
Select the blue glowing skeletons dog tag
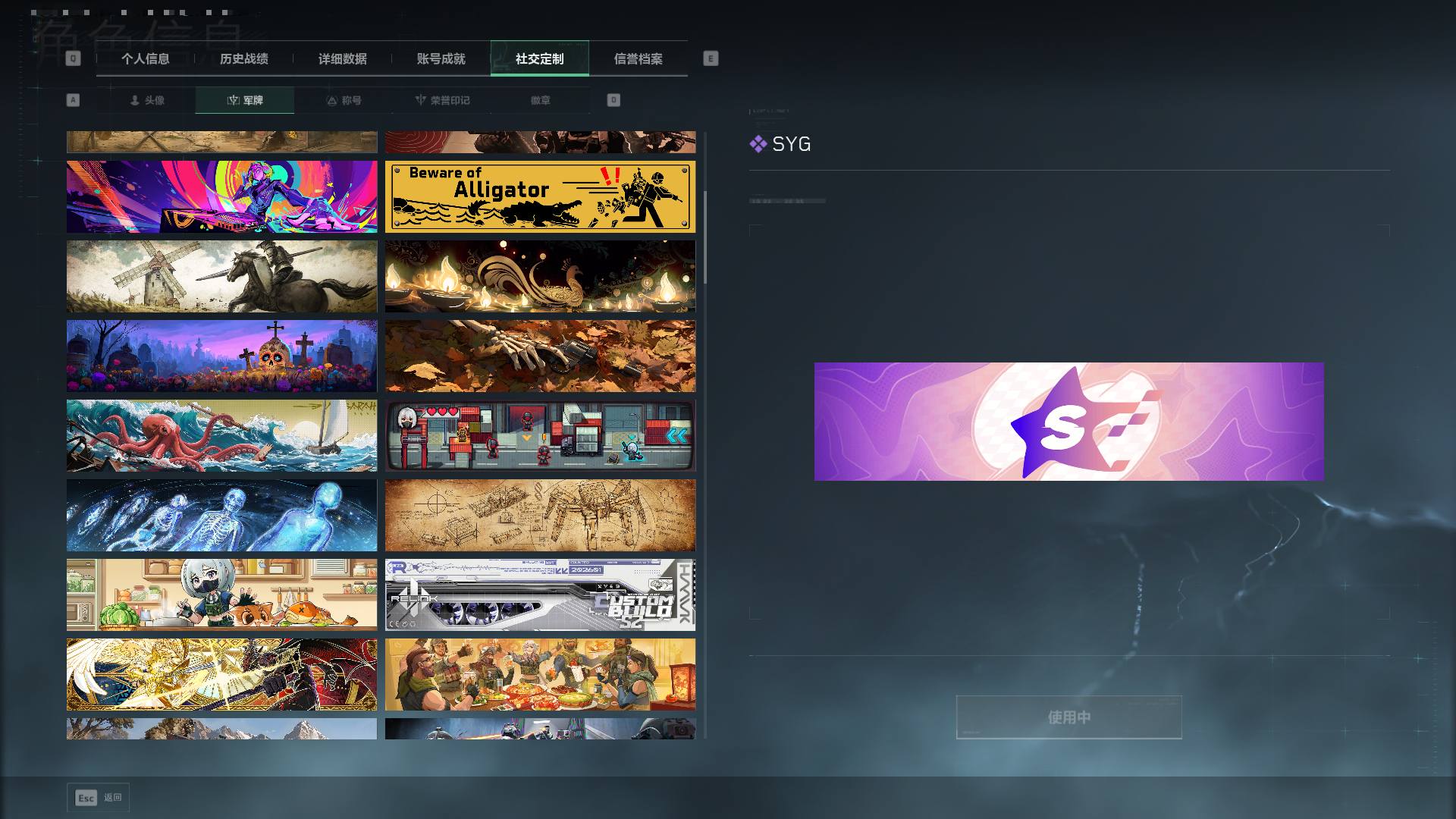pyautogui.click(x=221, y=515)
